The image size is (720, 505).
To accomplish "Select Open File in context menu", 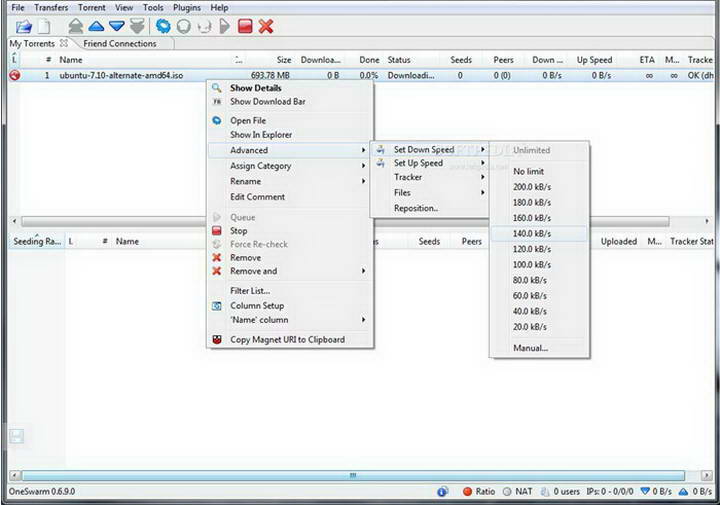I will click(291, 121).
